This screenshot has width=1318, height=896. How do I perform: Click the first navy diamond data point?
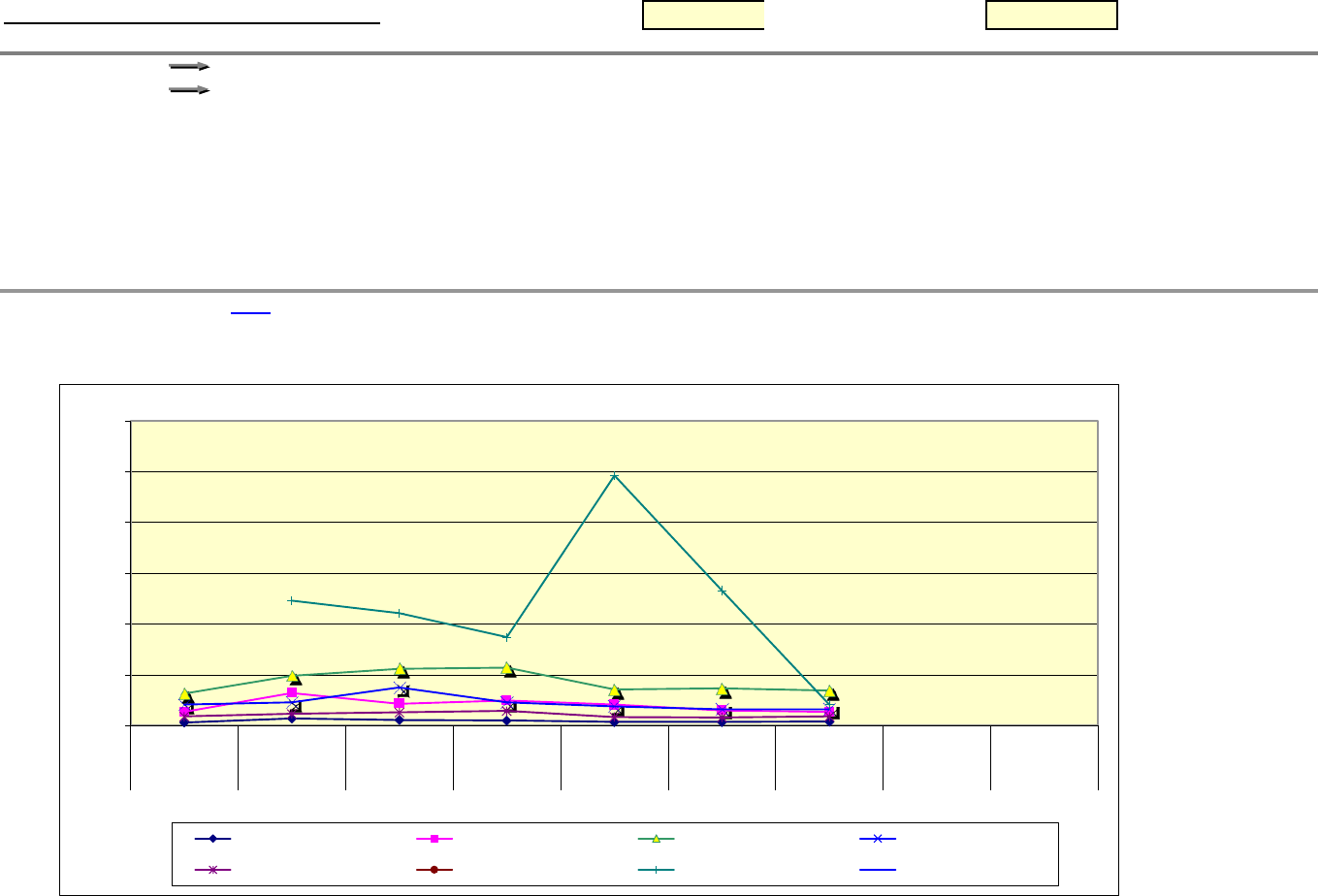184,721
